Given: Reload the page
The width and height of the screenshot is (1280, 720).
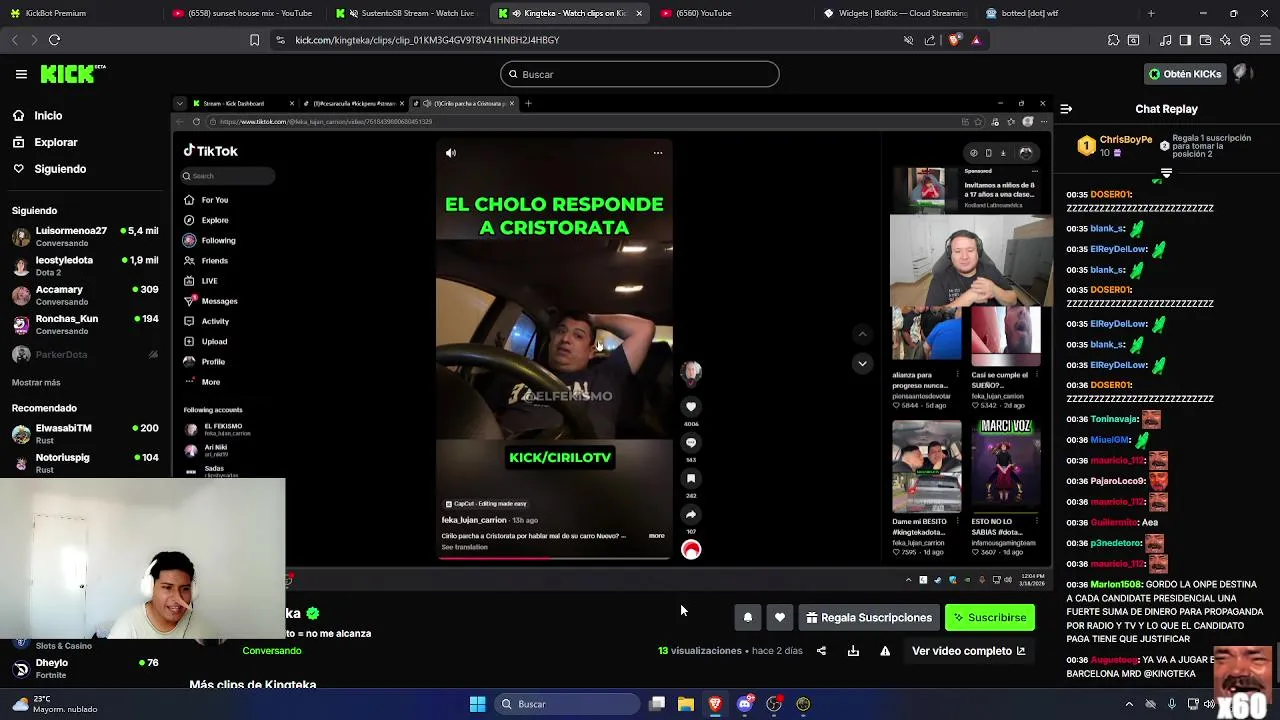Looking at the screenshot, I should tap(54, 40).
